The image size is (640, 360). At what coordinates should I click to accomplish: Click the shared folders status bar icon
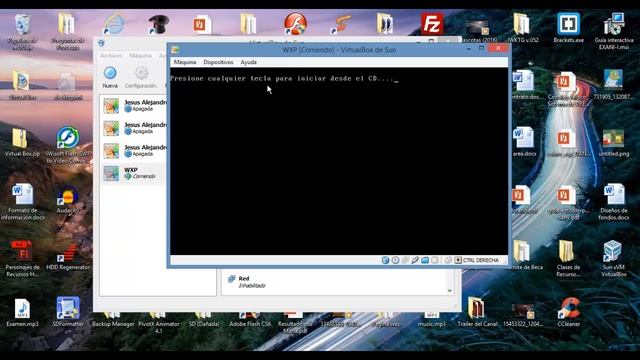click(425, 260)
